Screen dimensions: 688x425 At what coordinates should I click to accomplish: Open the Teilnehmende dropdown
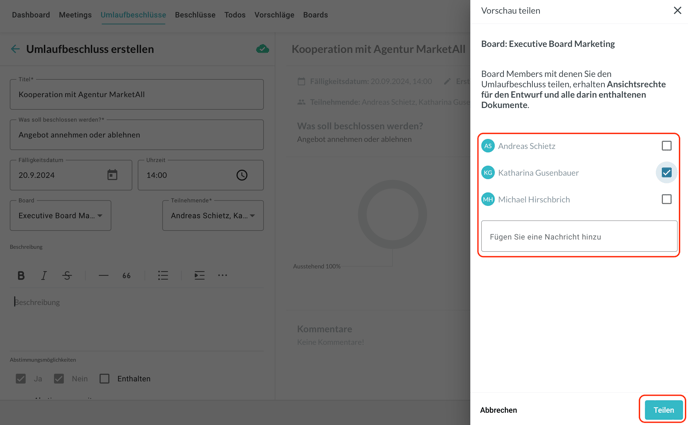point(212,215)
